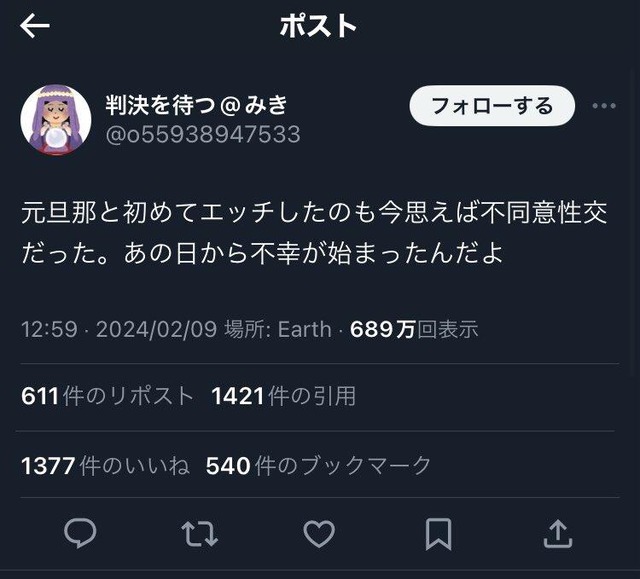Select the post body text

click(x=314, y=233)
